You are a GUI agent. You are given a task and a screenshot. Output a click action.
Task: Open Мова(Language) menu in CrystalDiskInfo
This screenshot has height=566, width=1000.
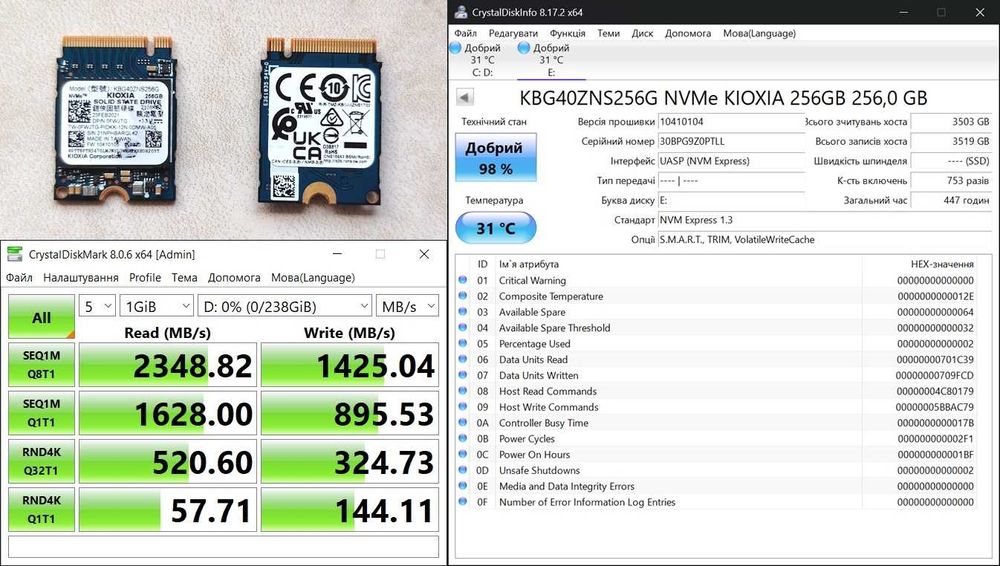coord(760,33)
